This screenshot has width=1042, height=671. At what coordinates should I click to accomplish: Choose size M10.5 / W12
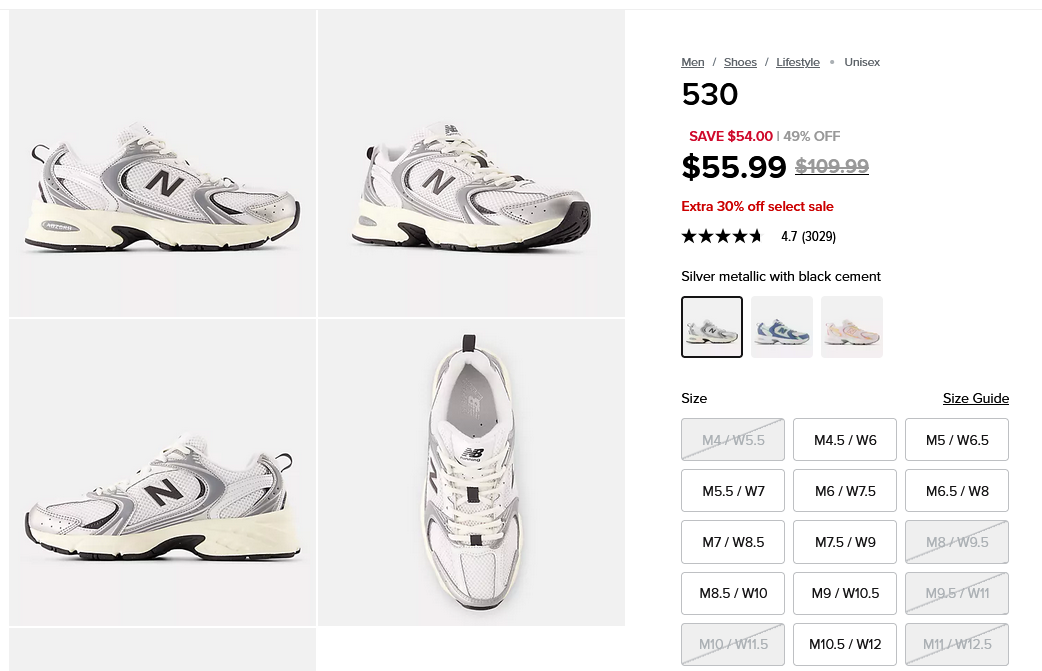pos(845,644)
